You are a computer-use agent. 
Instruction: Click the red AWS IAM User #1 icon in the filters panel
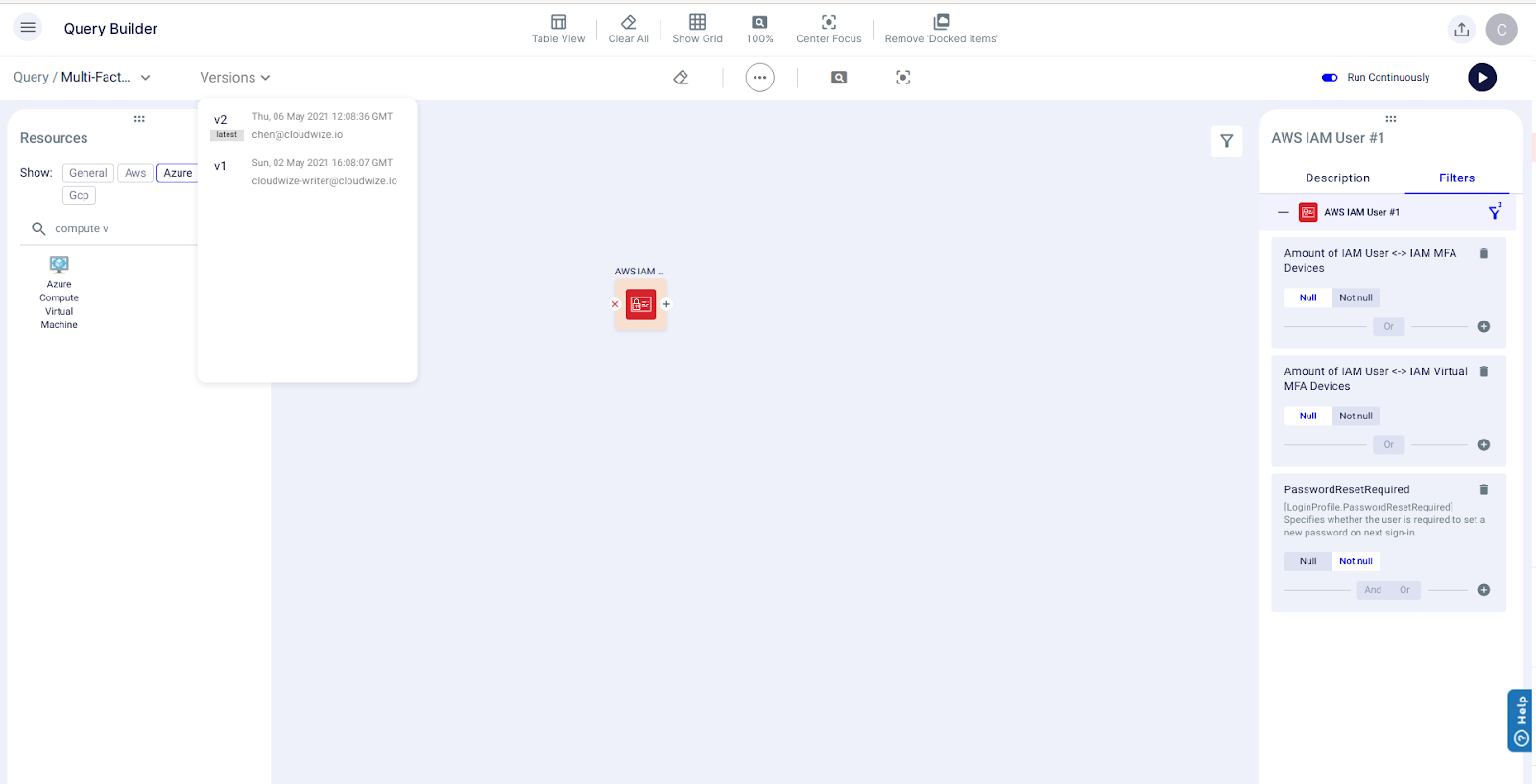[1308, 212]
